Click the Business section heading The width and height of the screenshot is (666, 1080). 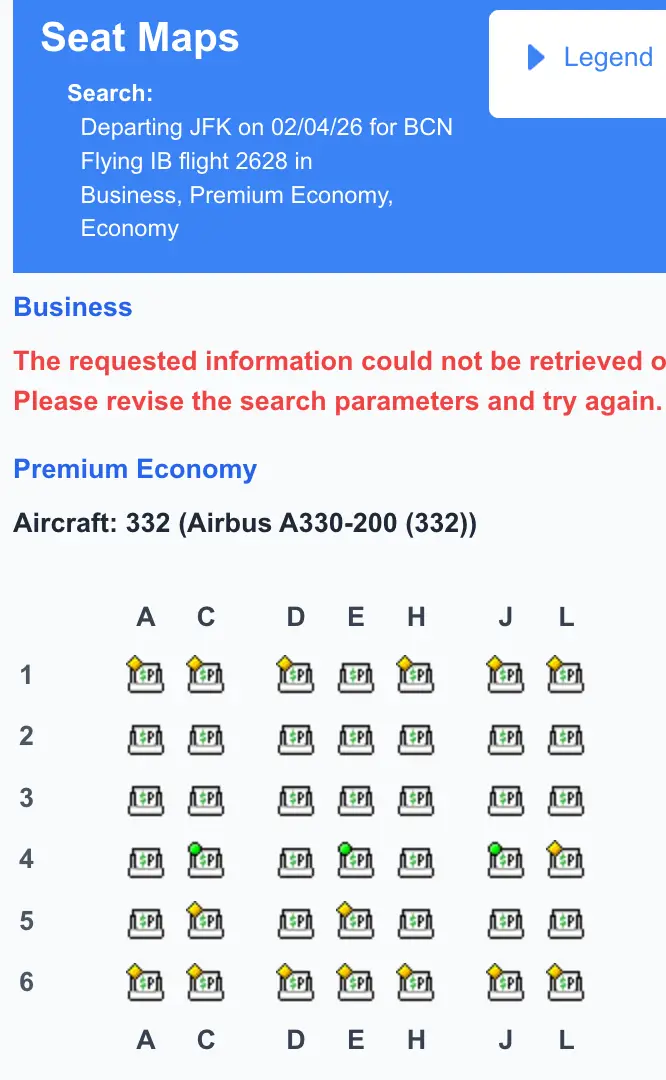73,307
